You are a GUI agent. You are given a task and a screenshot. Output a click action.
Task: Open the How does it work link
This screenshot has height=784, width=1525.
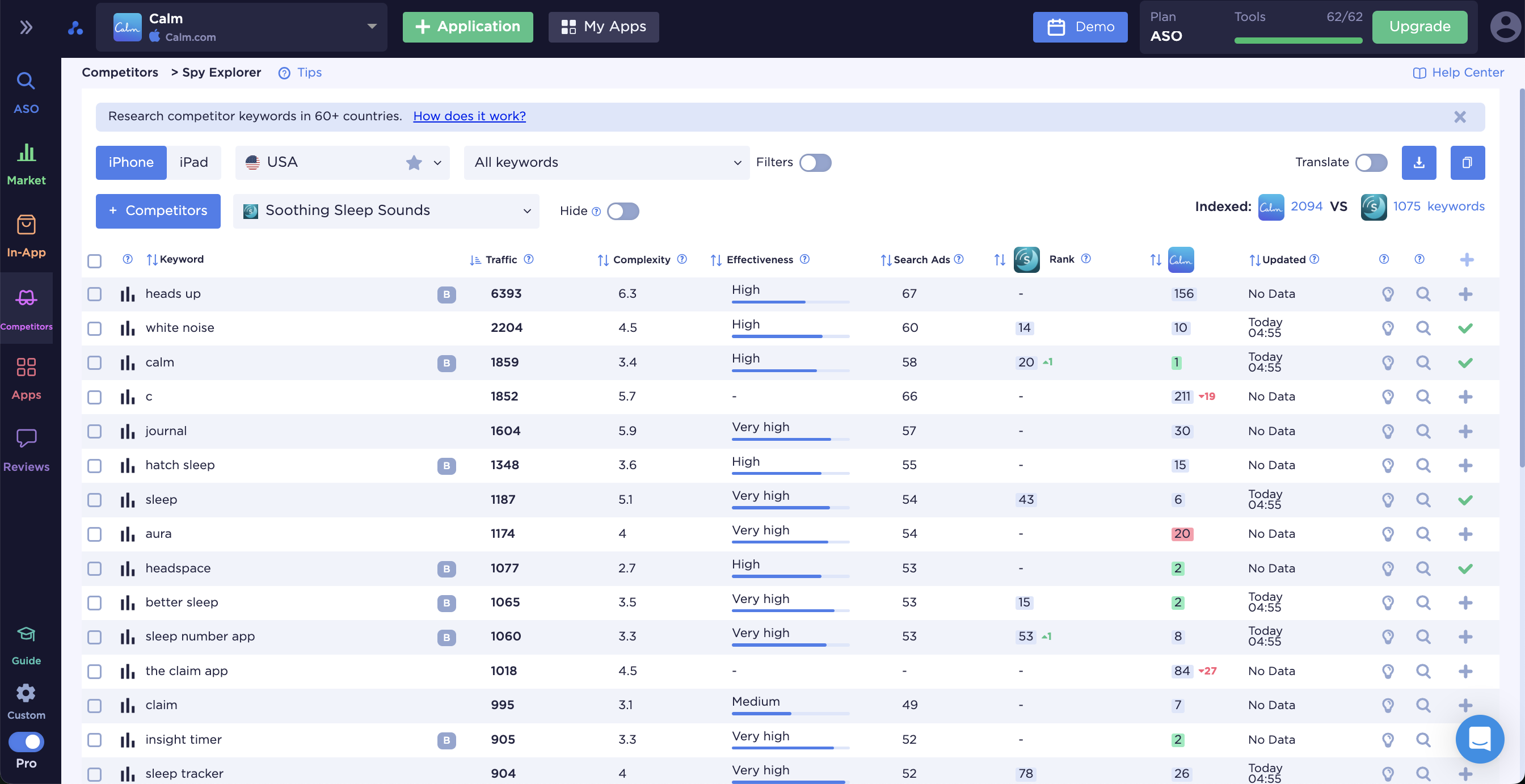[469, 116]
